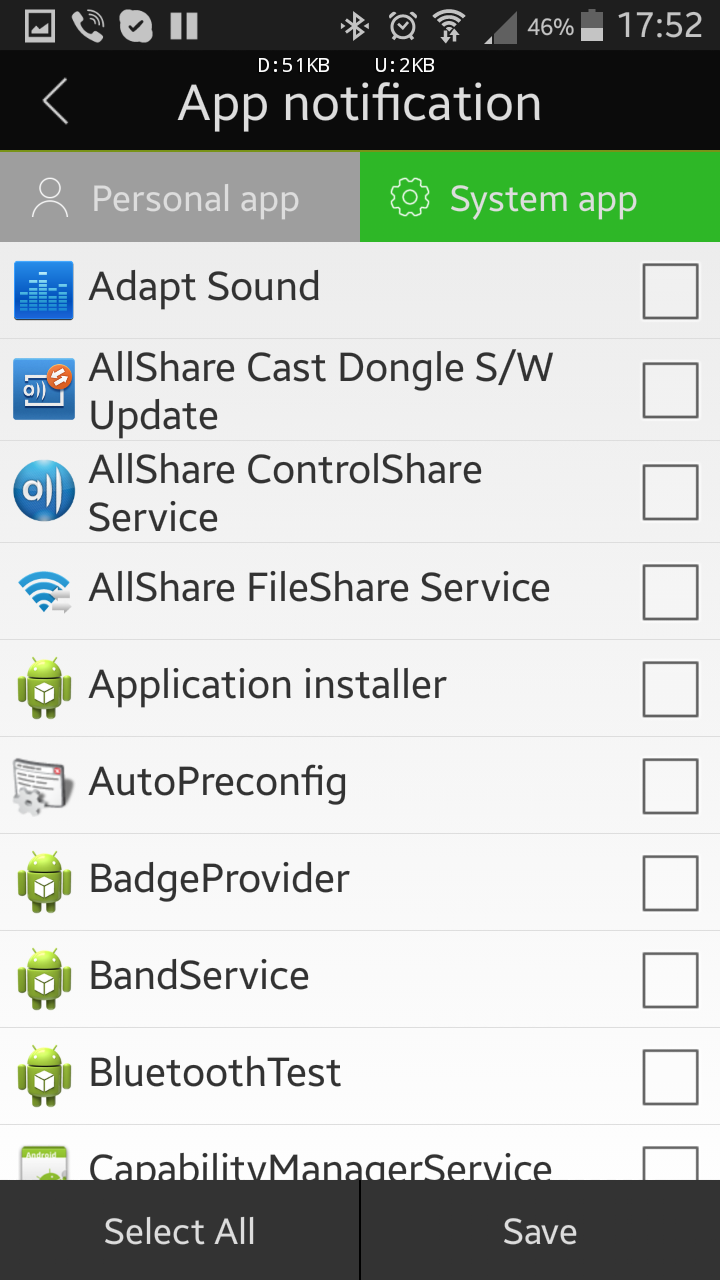The width and height of the screenshot is (720, 1280).
Task: Check the BluetoothTest checkbox
Action: (670, 1076)
